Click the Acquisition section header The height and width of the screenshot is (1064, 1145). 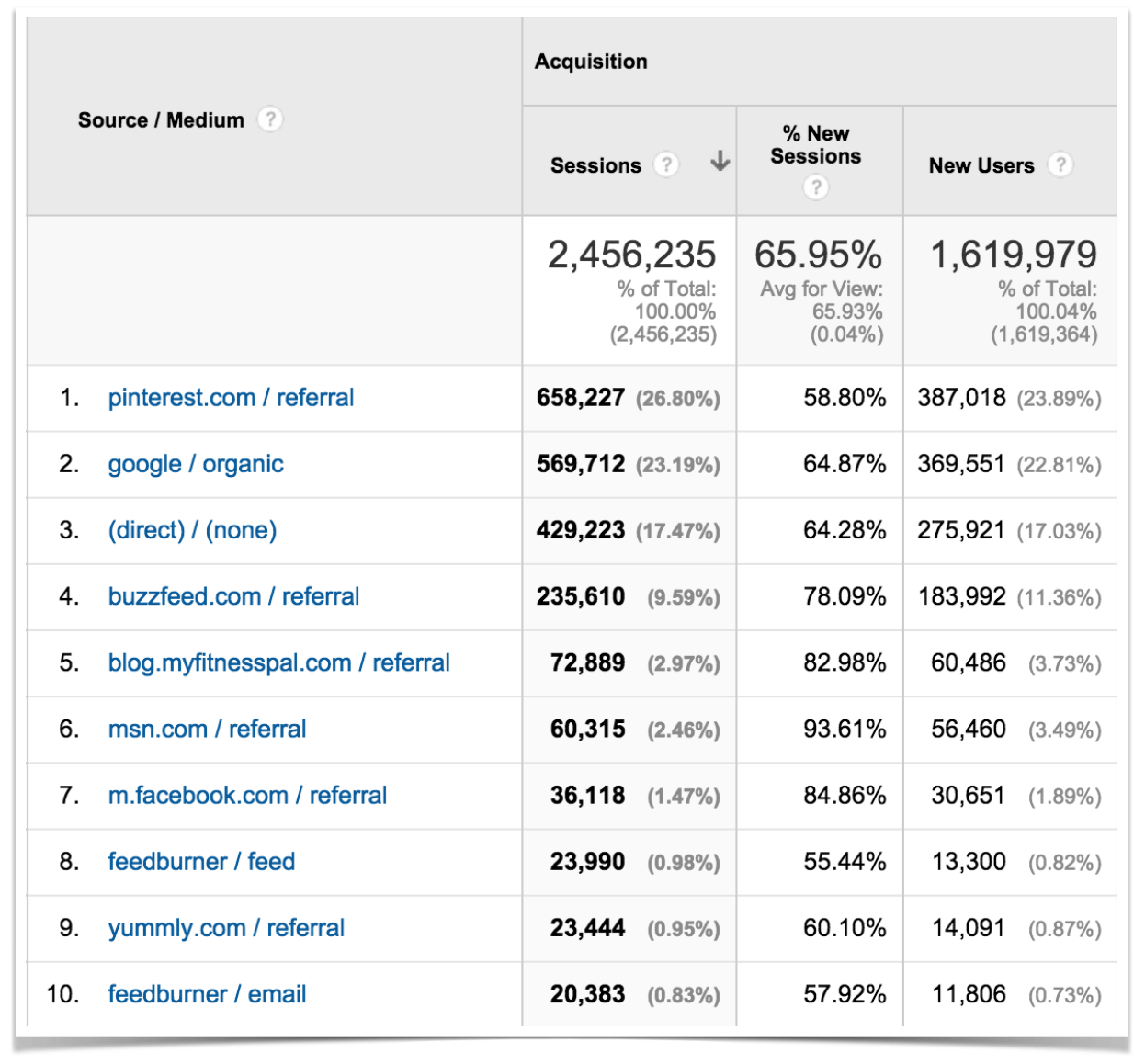(590, 62)
